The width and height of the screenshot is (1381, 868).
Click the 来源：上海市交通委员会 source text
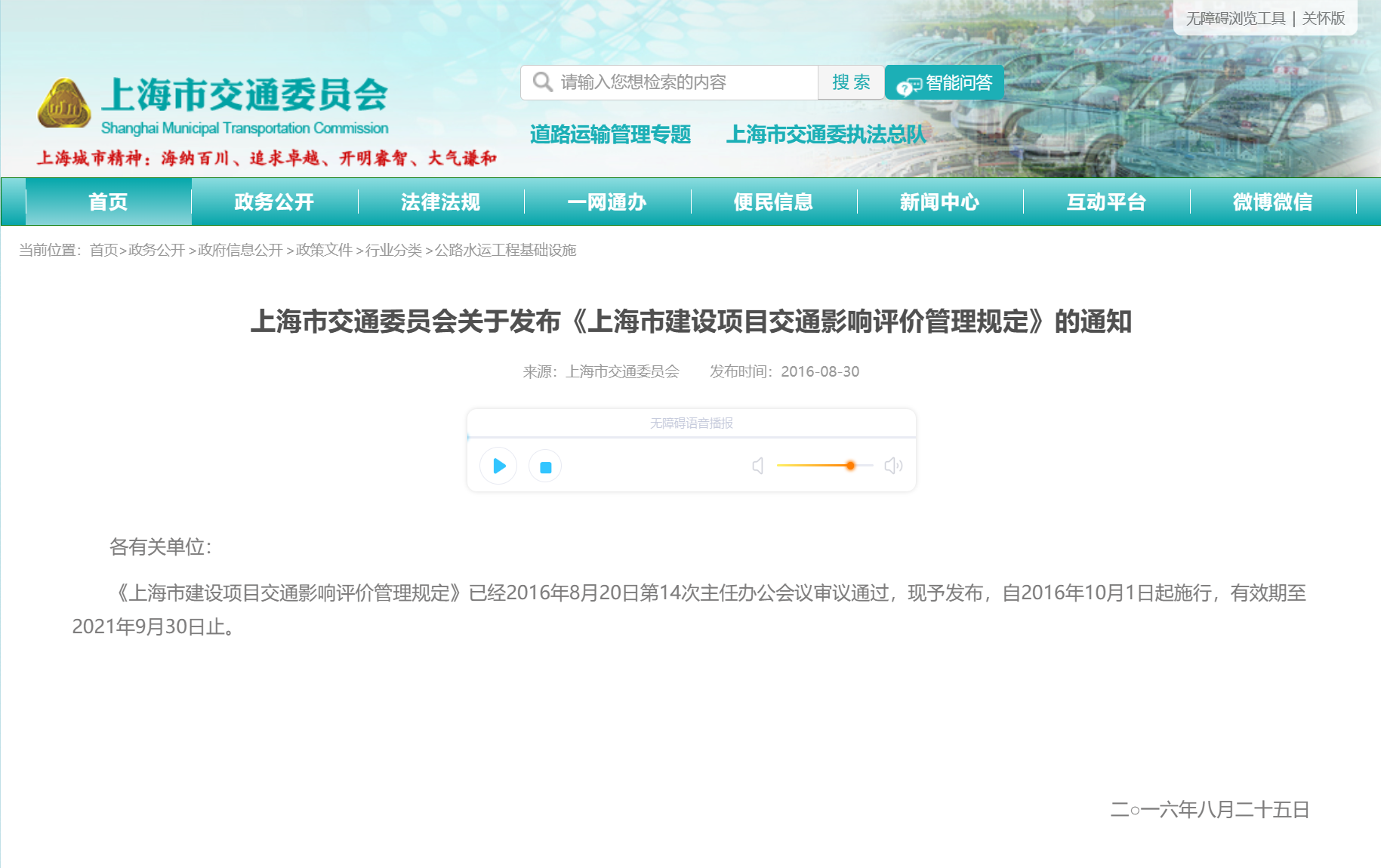(601, 371)
